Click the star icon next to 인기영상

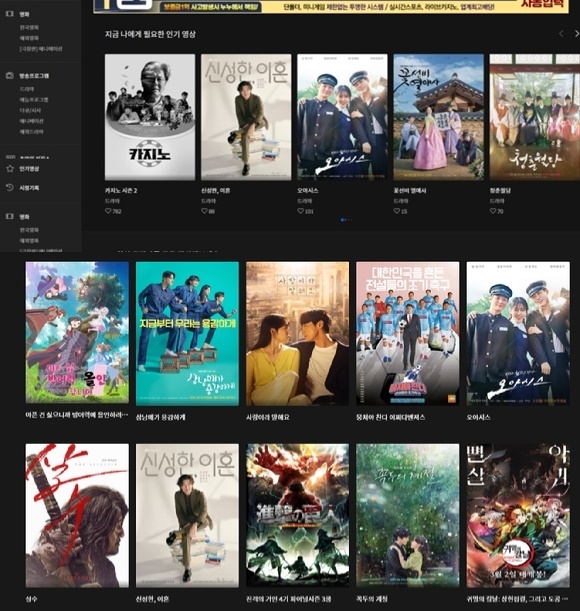click(x=10, y=169)
